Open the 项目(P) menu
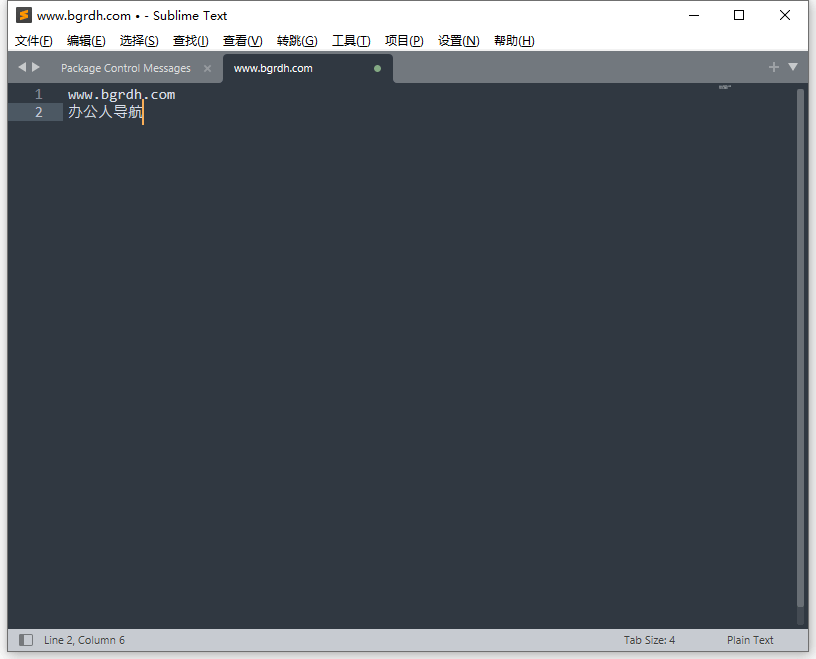 tap(404, 41)
